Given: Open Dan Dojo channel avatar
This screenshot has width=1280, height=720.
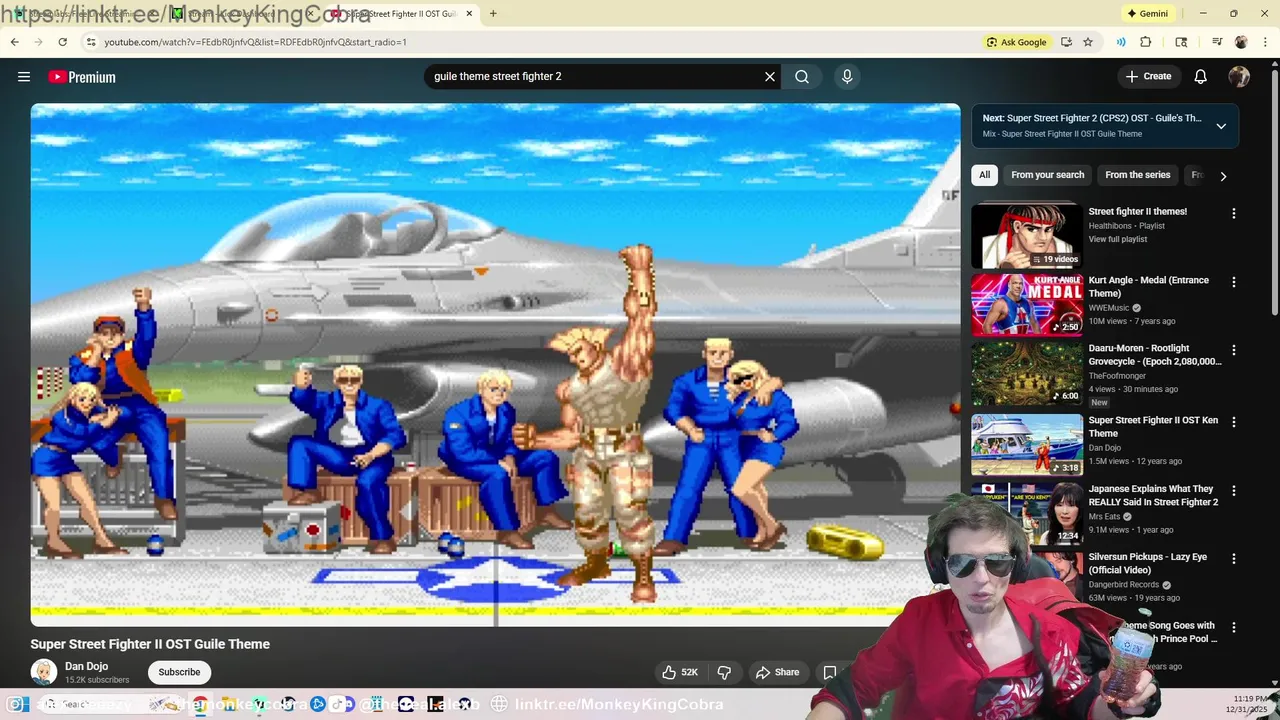Looking at the screenshot, I should (44, 672).
